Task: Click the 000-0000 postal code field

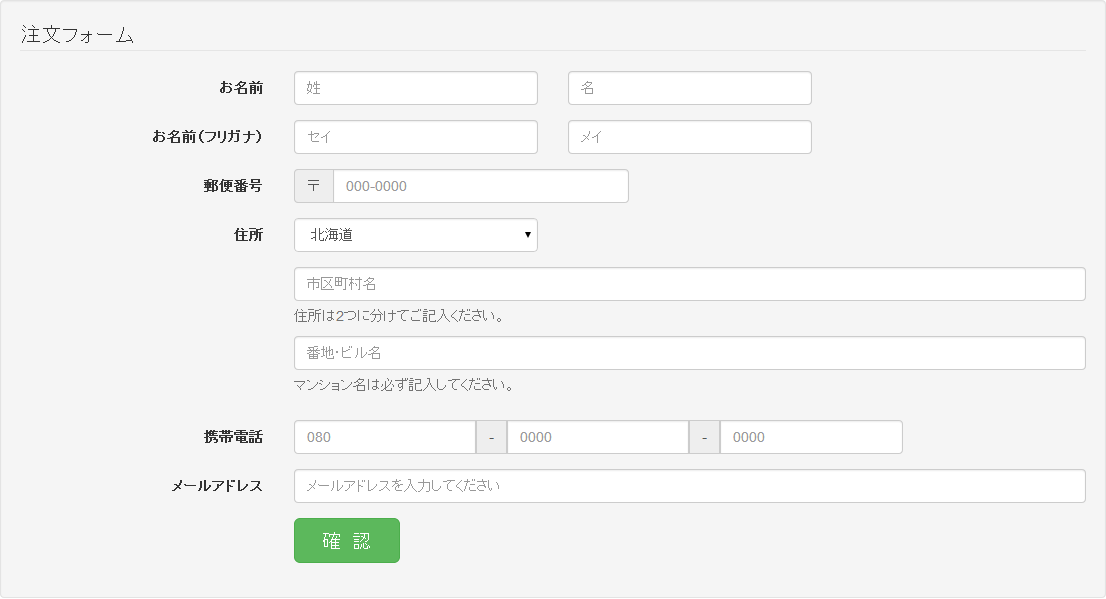Action: 480,186
